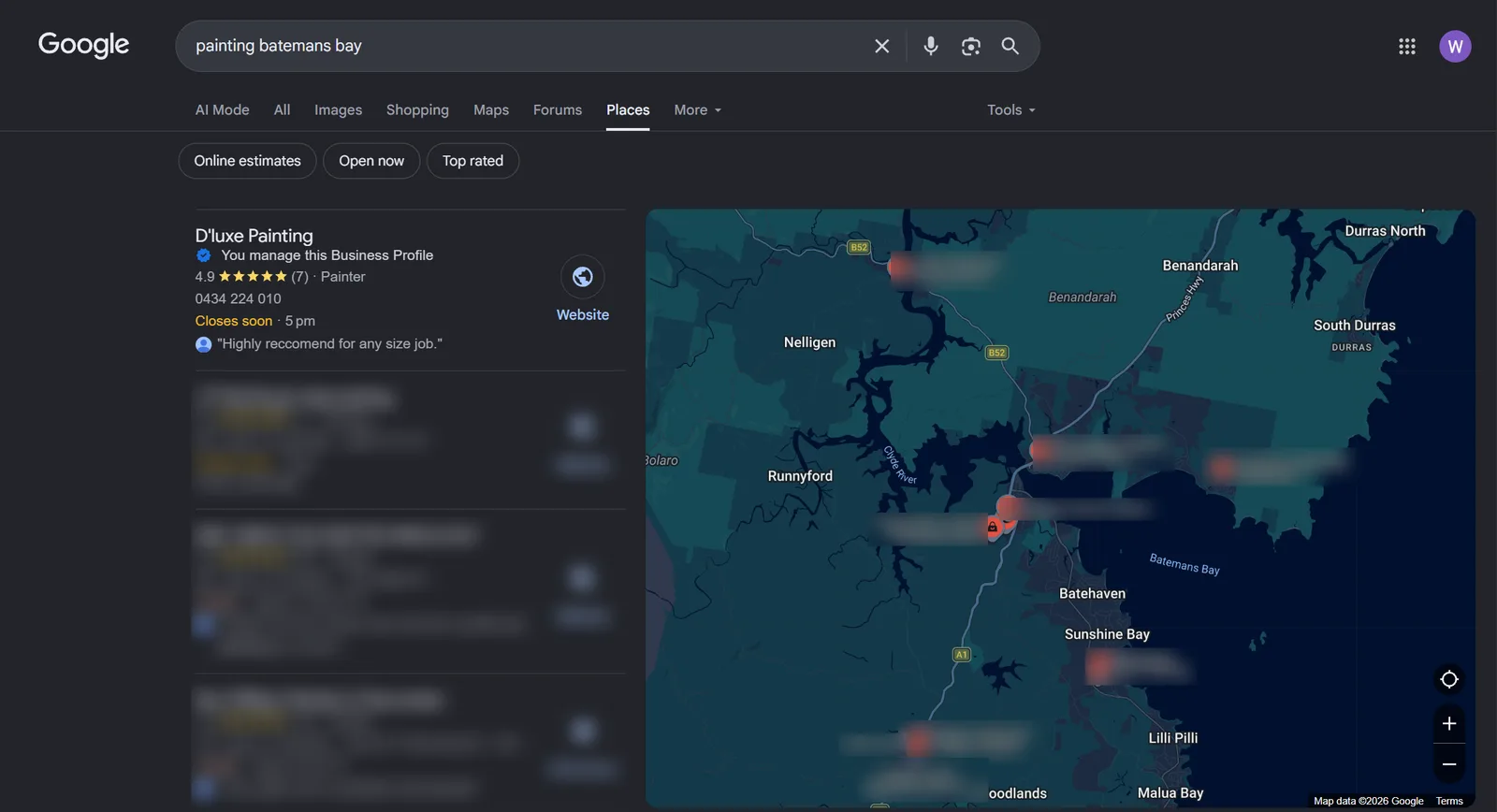Expand the Tools dropdown
The image size is (1497, 812).
tap(1011, 110)
